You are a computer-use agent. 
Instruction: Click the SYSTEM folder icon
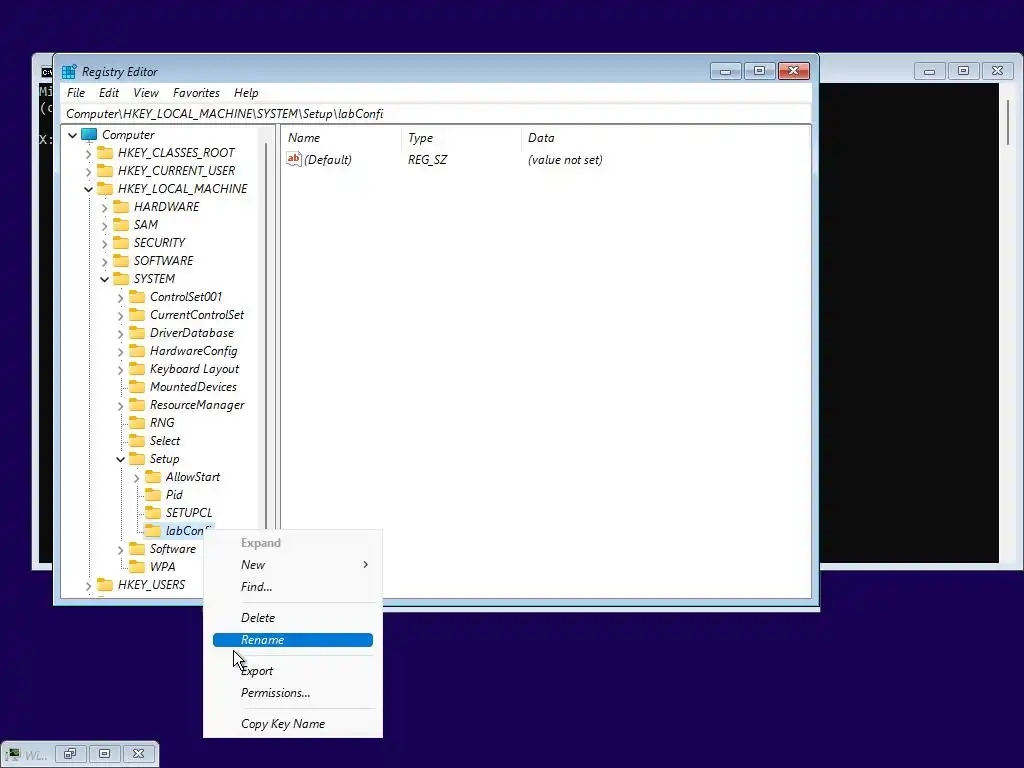click(121, 279)
